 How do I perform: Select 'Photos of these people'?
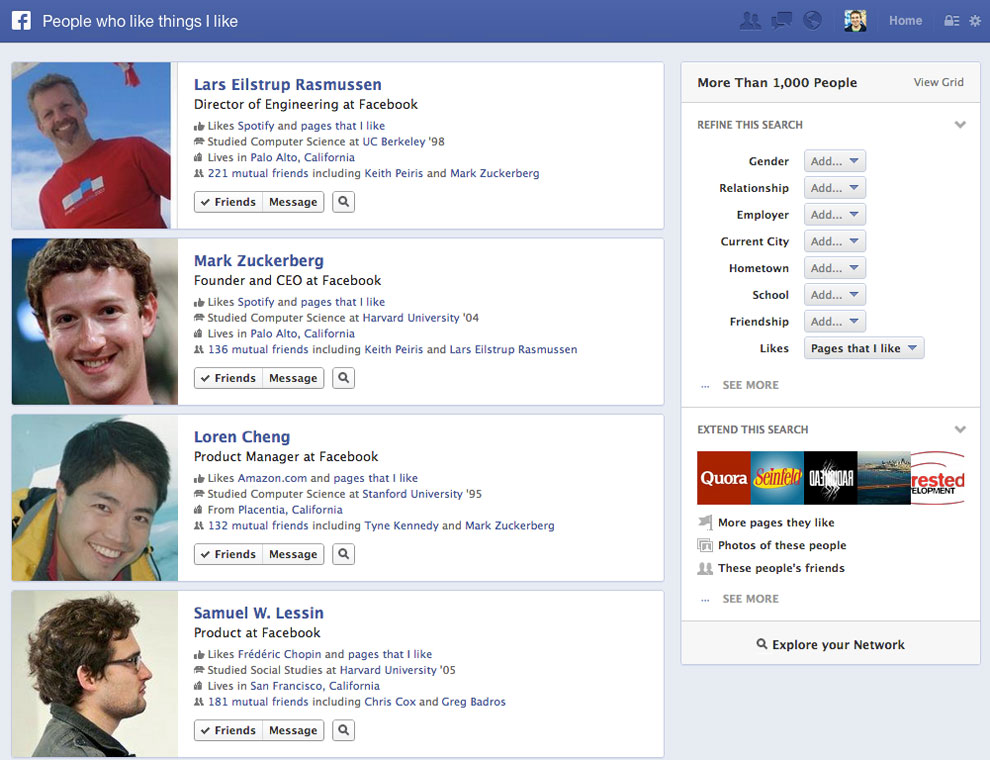tap(782, 545)
